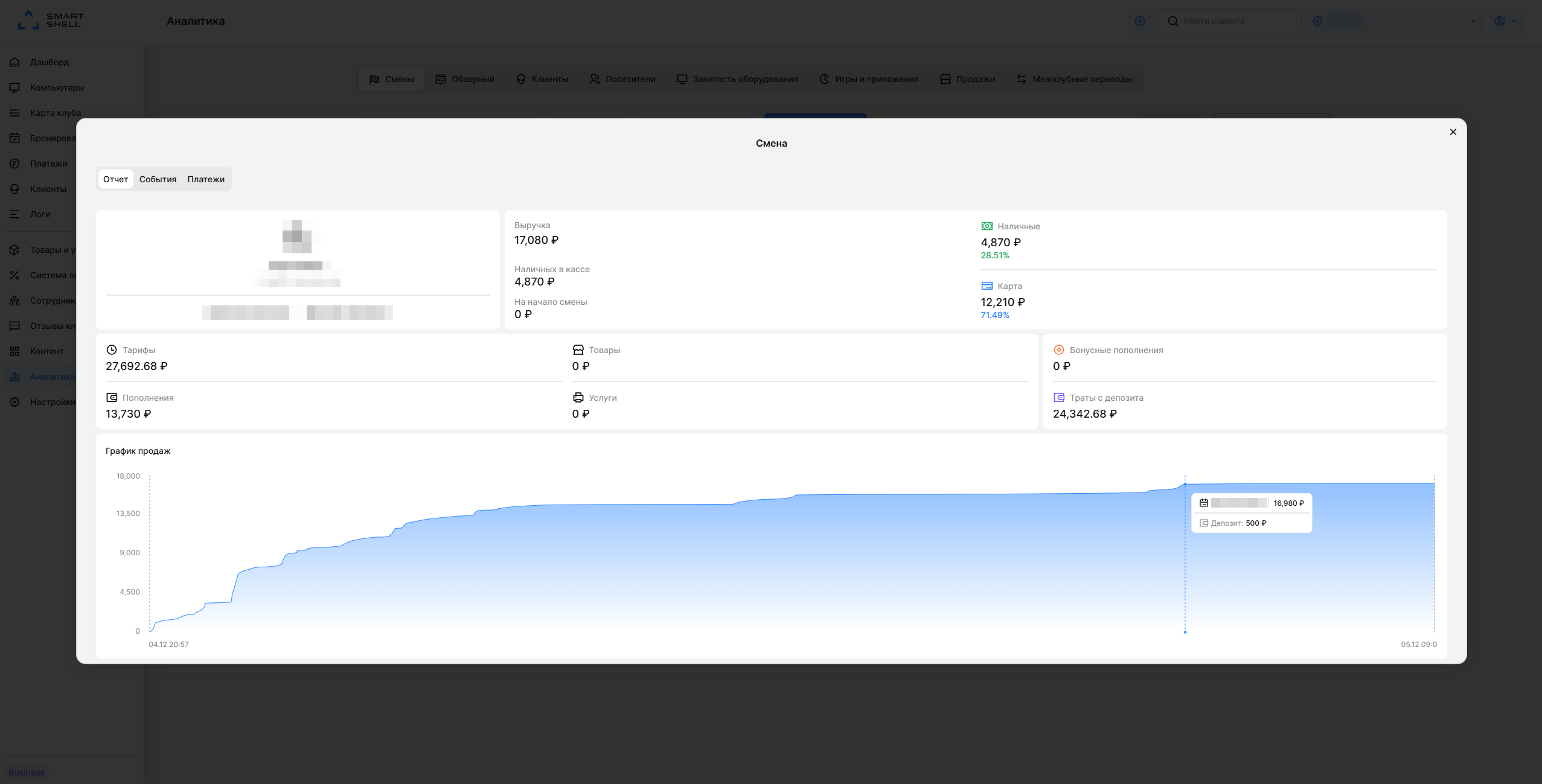Click the Пополнения wallet icon
Viewport: 1542px width, 784px height.
pyautogui.click(x=112, y=398)
